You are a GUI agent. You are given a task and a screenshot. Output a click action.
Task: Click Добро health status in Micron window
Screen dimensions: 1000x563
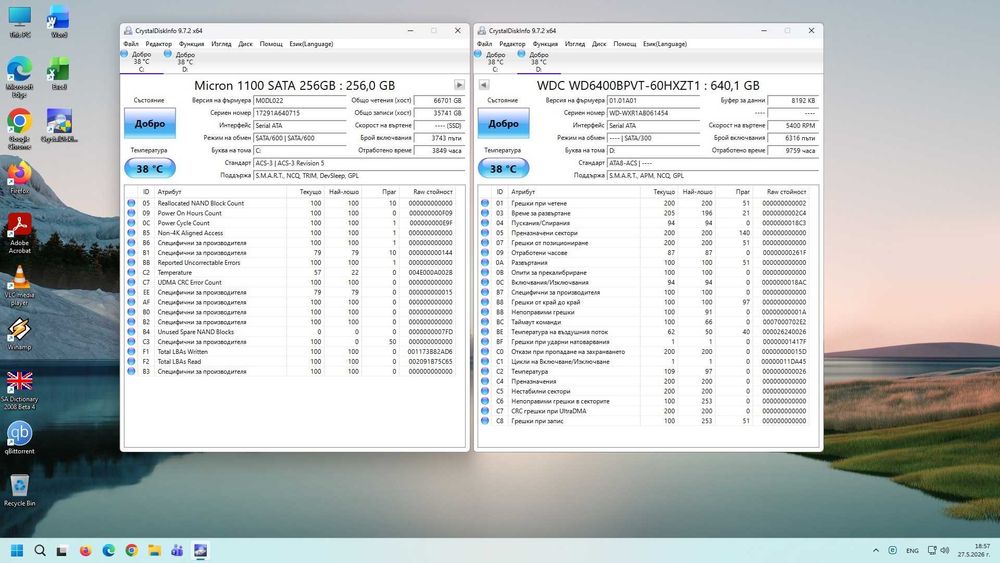tap(150, 123)
